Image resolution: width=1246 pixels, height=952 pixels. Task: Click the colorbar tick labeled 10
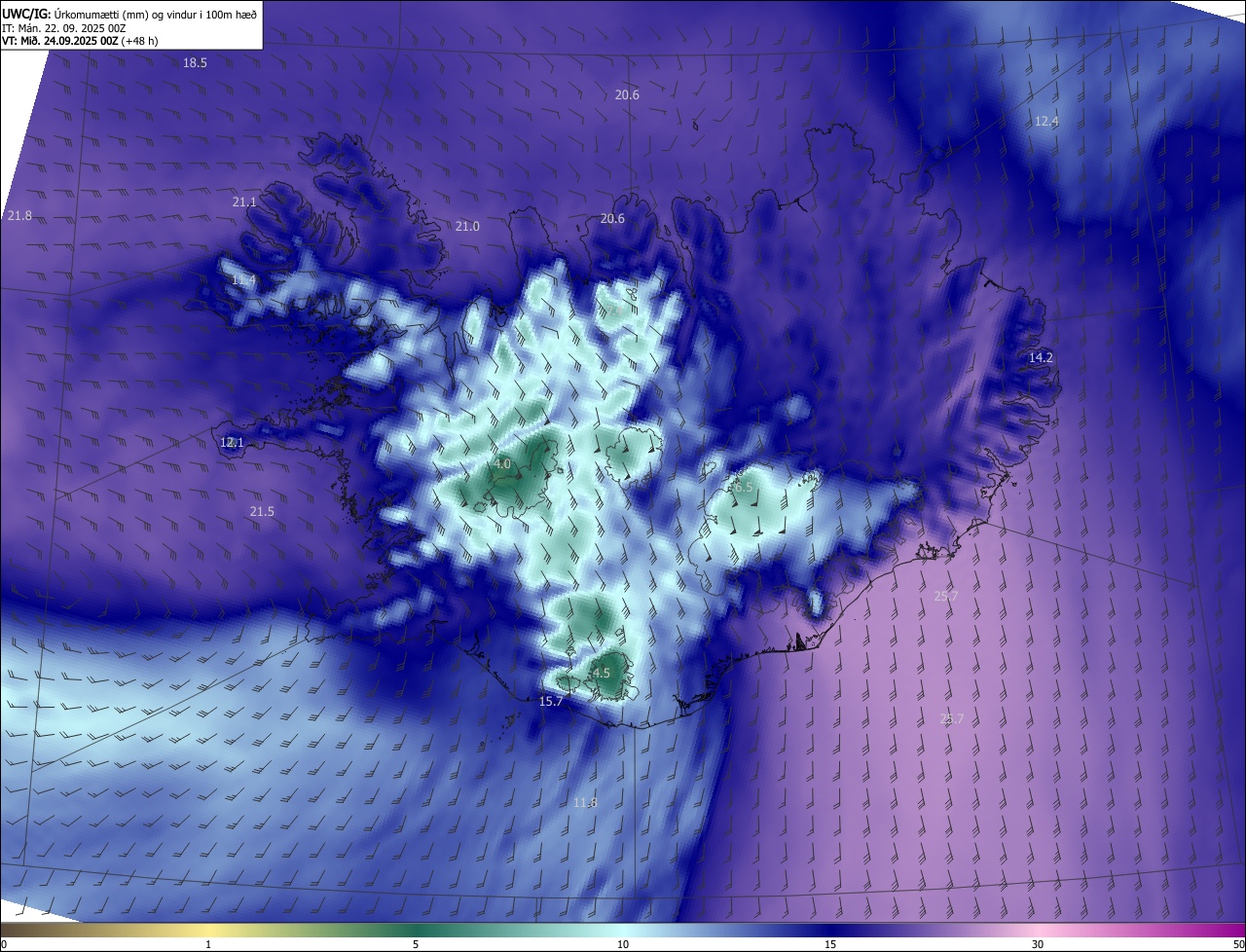click(623, 944)
